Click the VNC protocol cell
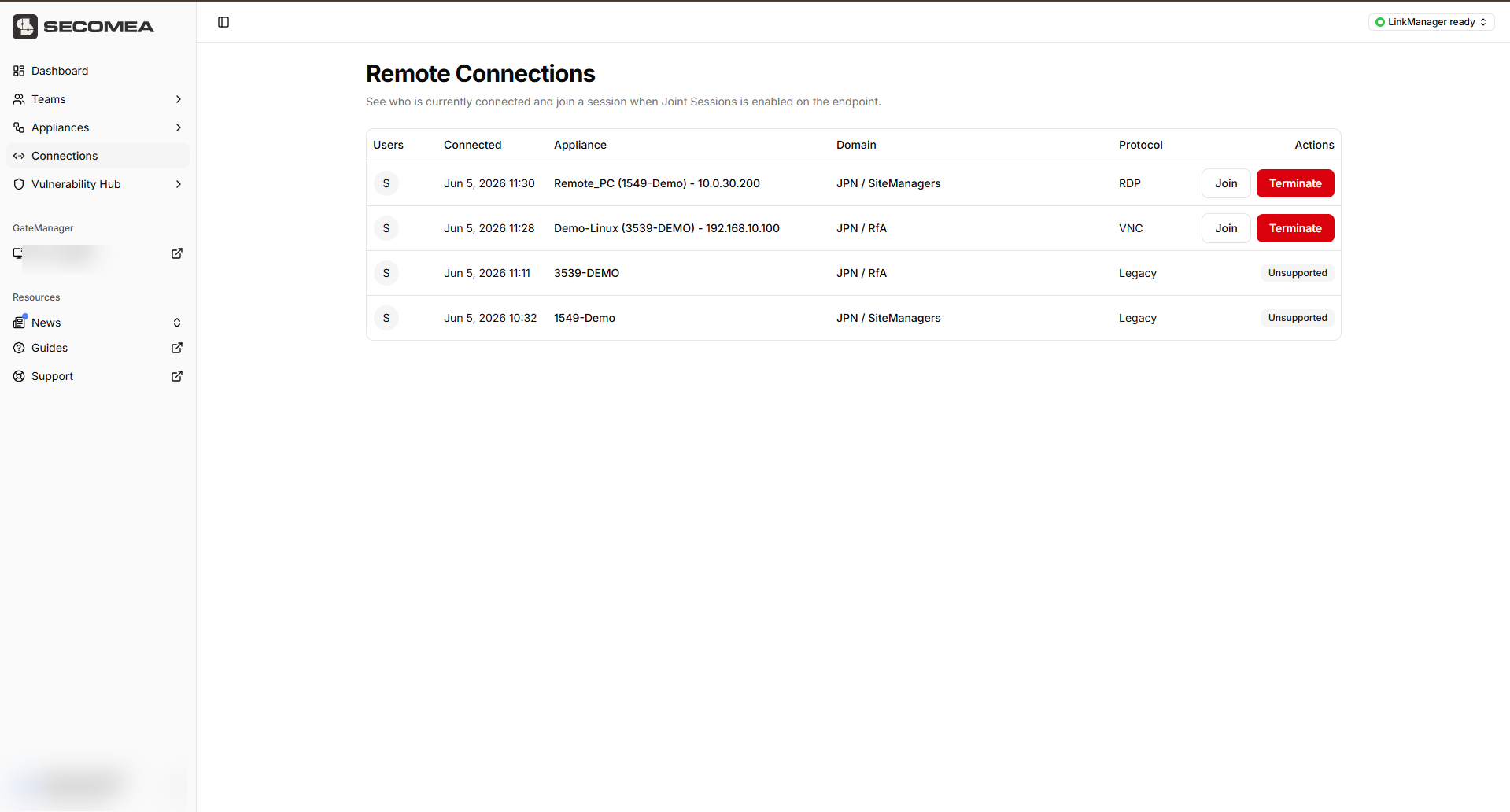This screenshot has width=1510, height=812. [x=1131, y=228]
